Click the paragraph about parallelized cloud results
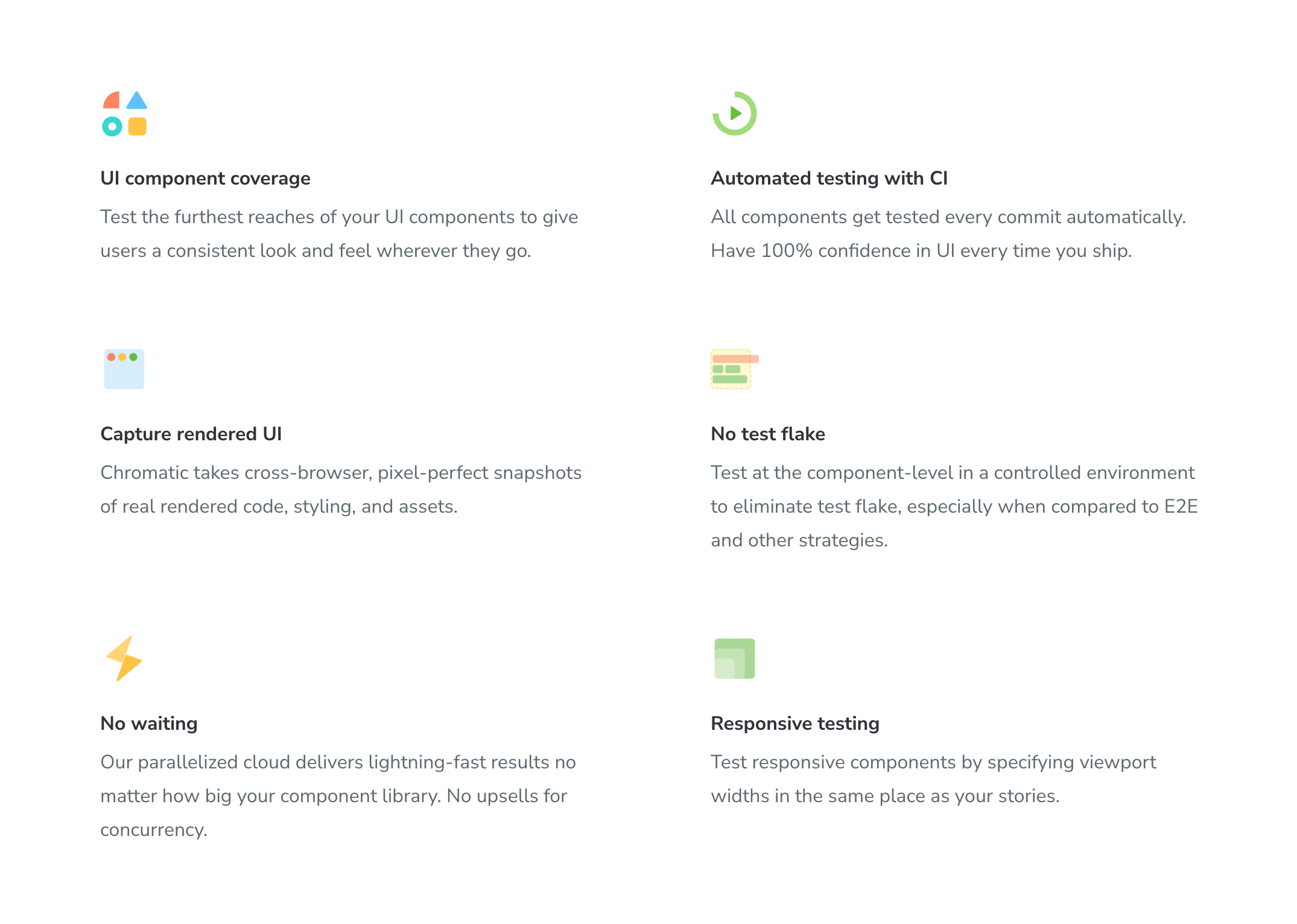 click(338, 796)
